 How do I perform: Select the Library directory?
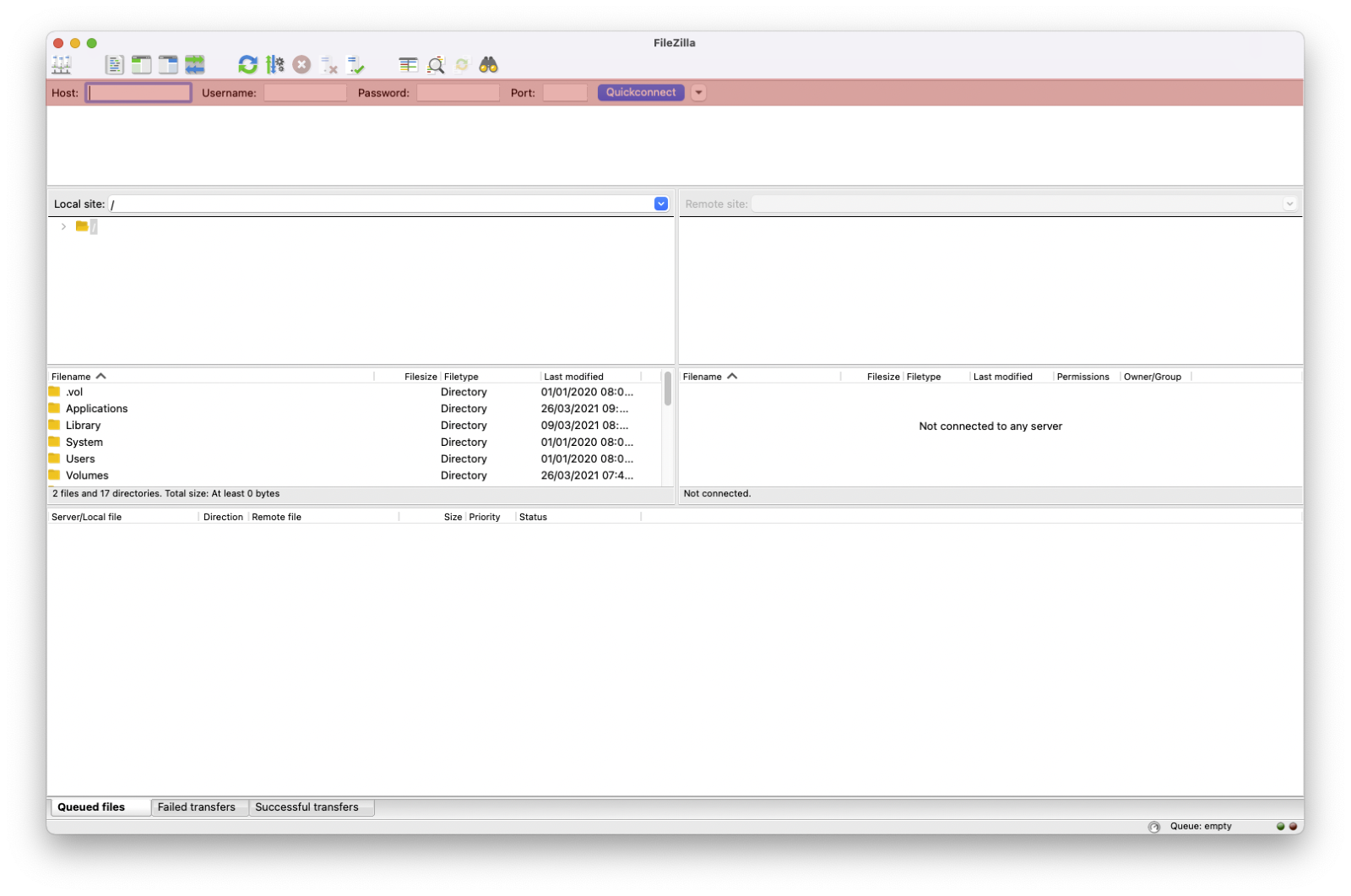point(355,426)
